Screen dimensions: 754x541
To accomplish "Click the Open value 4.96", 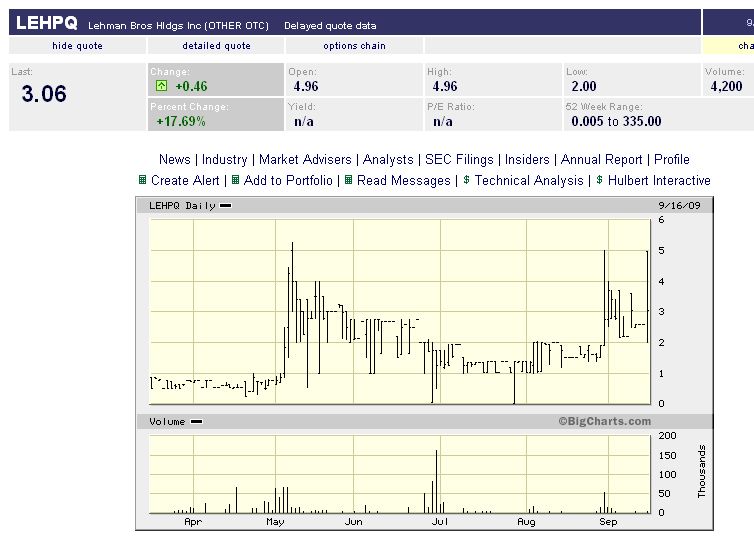I will tap(306, 87).
